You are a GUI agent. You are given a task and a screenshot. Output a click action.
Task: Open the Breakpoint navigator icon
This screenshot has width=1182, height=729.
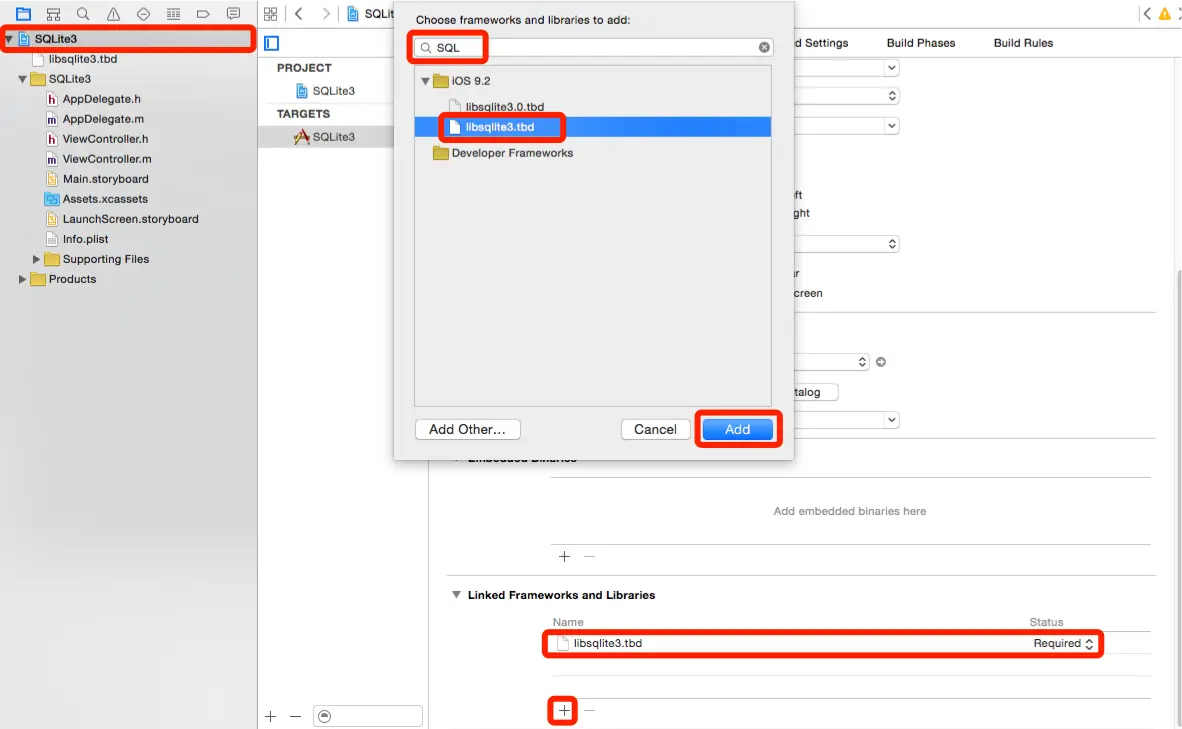point(203,14)
